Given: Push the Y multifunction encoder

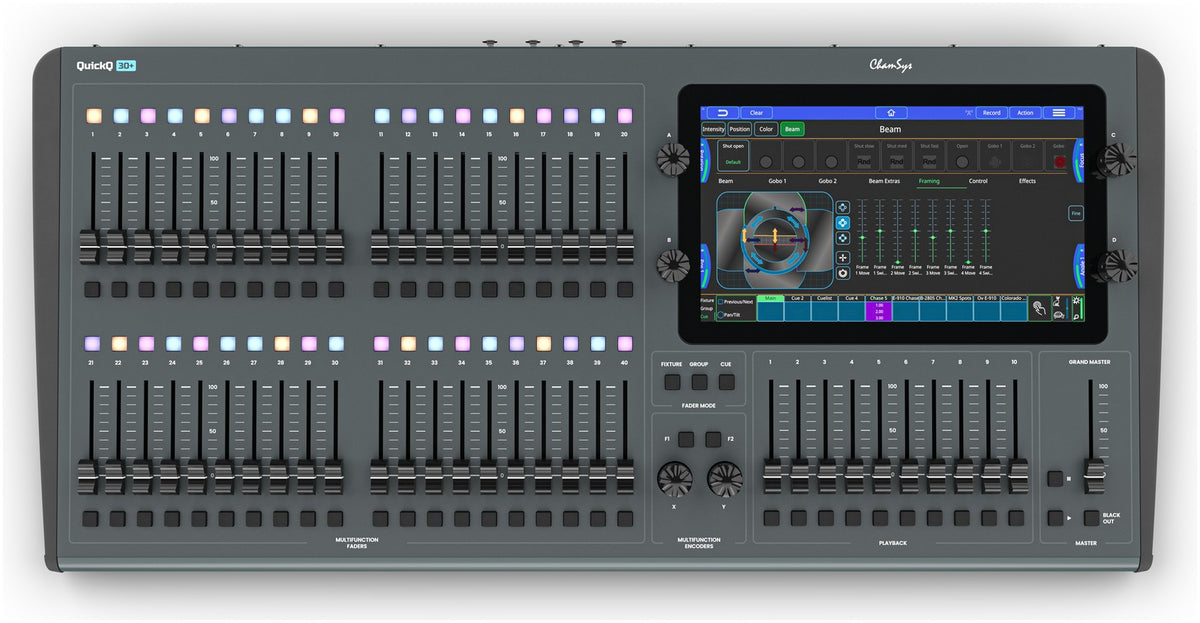Looking at the screenshot, I should click(725, 479).
